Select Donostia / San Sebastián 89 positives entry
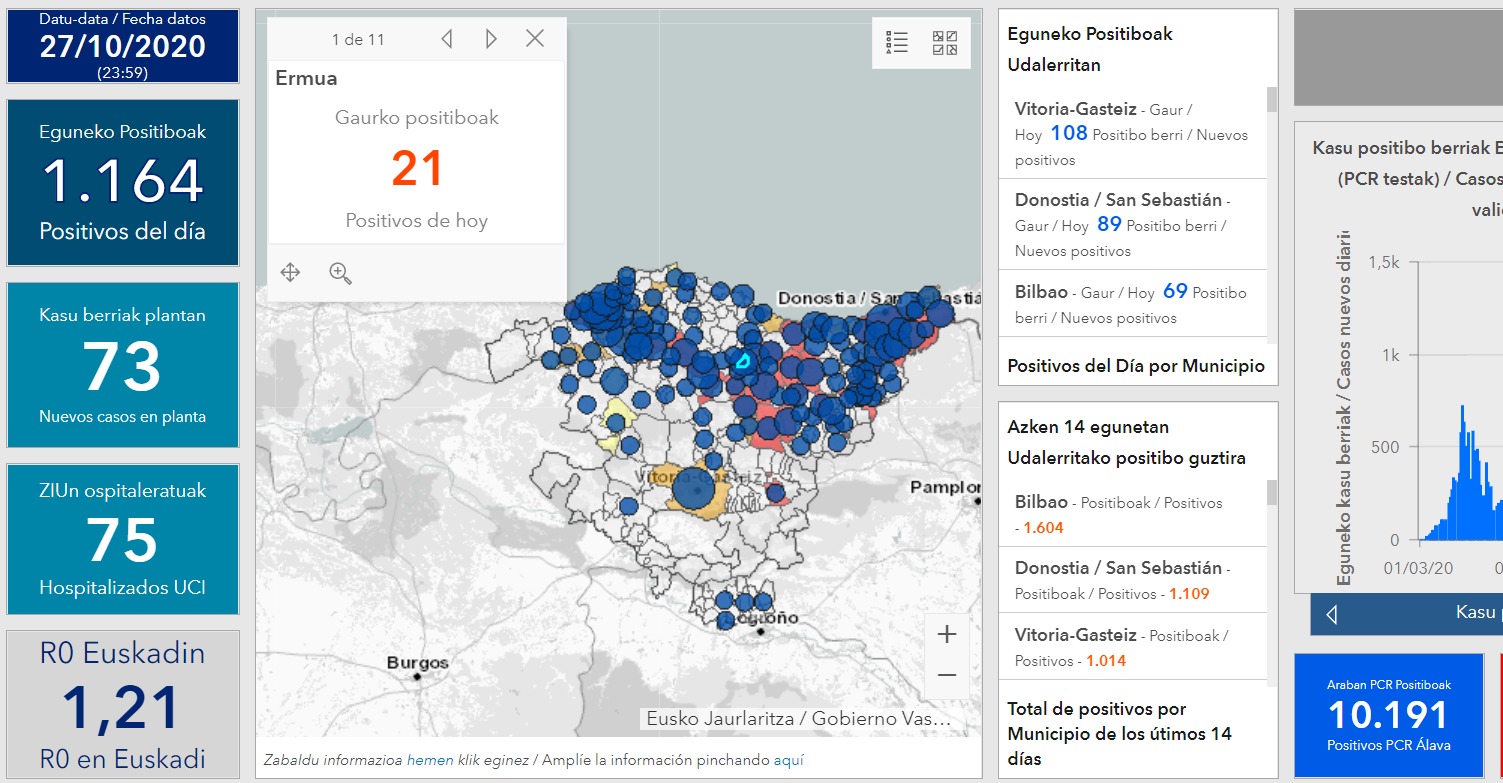Viewport: 1503px width, 783px height. pyautogui.click(x=1130, y=225)
